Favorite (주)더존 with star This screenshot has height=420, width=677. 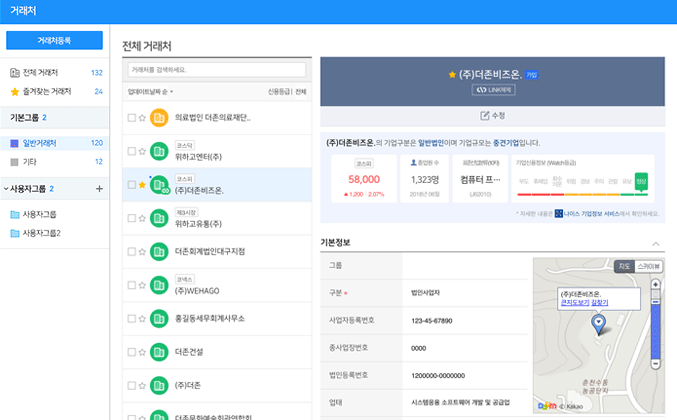[x=142, y=385]
